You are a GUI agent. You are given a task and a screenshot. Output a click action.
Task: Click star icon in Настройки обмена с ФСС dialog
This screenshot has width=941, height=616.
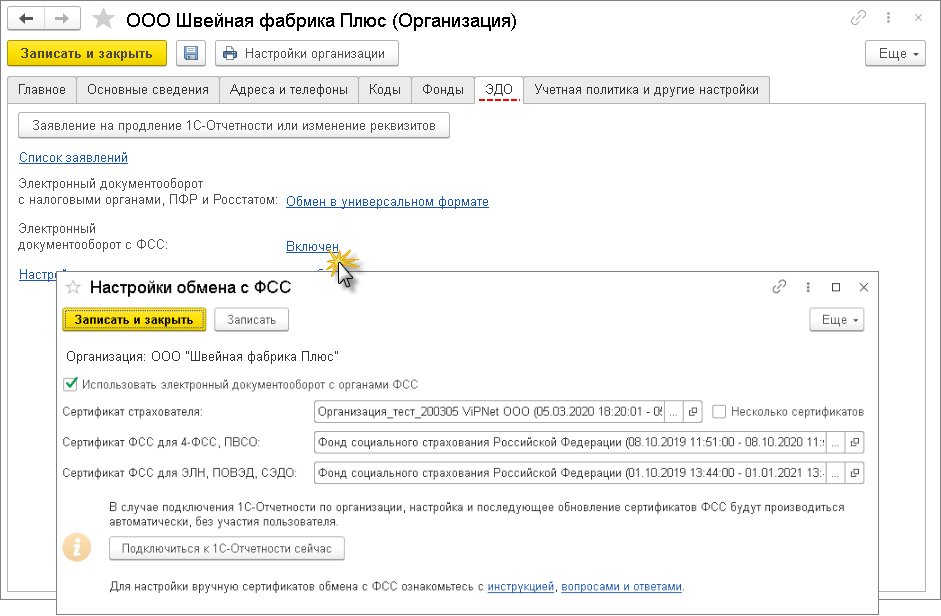pyautogui.click(x=73, y=287)
